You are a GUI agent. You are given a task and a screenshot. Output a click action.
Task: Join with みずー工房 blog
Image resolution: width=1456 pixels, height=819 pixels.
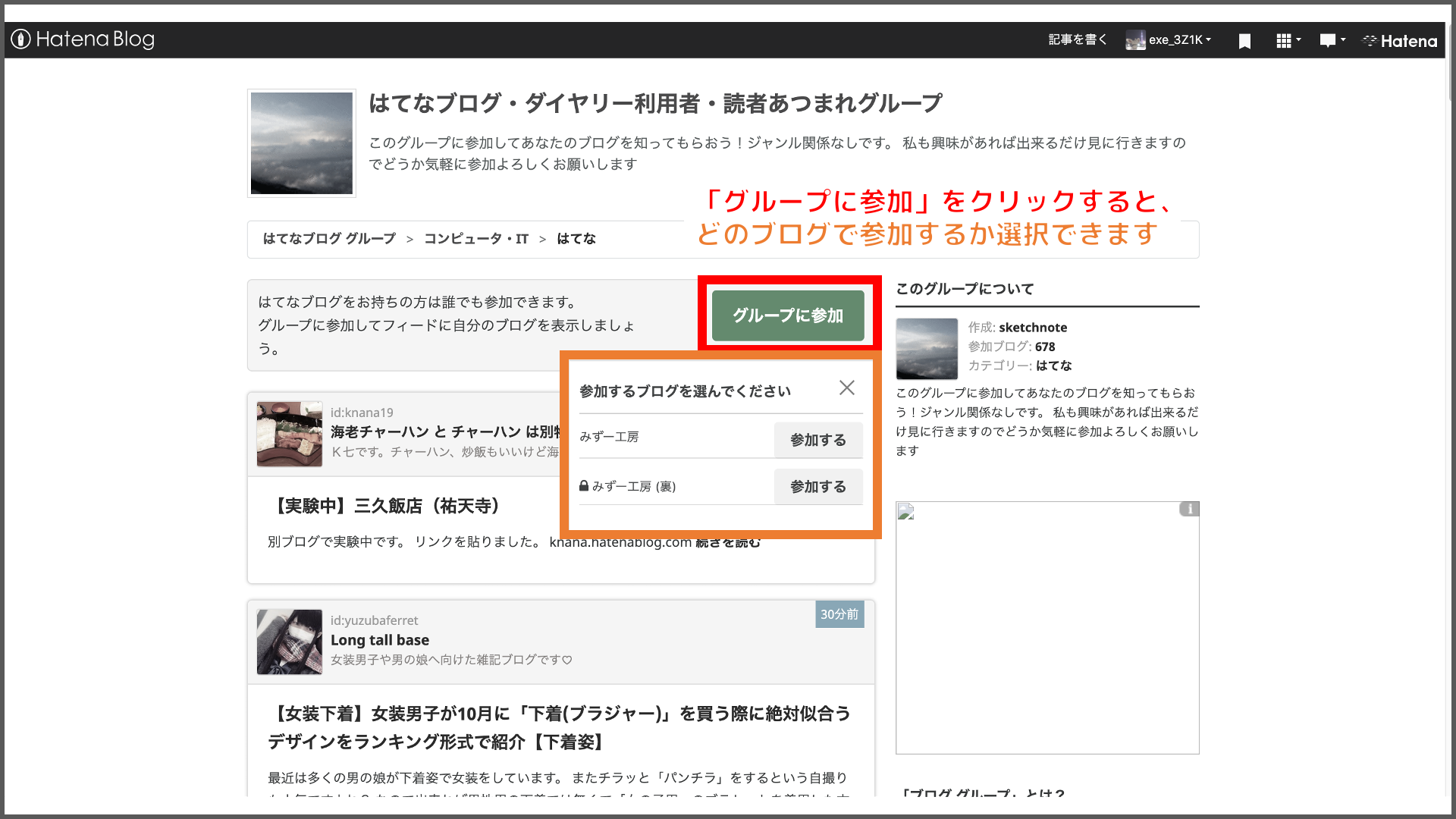tap(818, 440)
